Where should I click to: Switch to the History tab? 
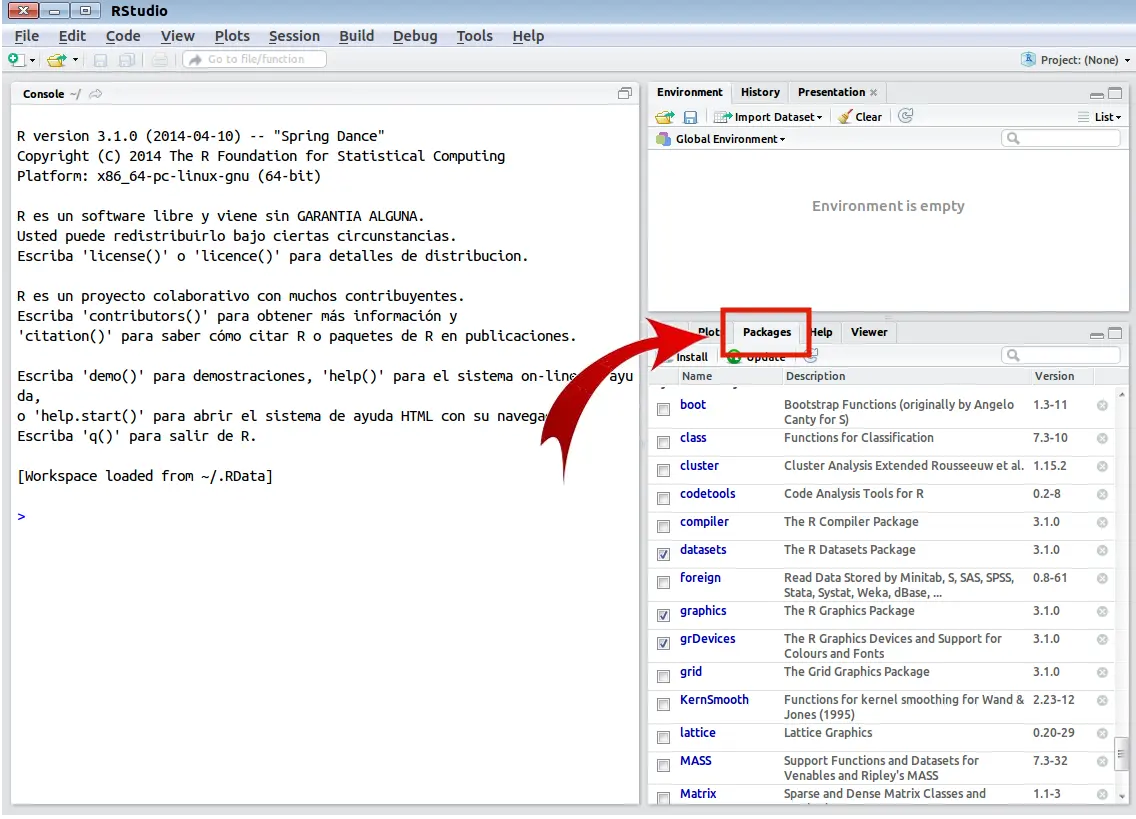coord(760,92)
